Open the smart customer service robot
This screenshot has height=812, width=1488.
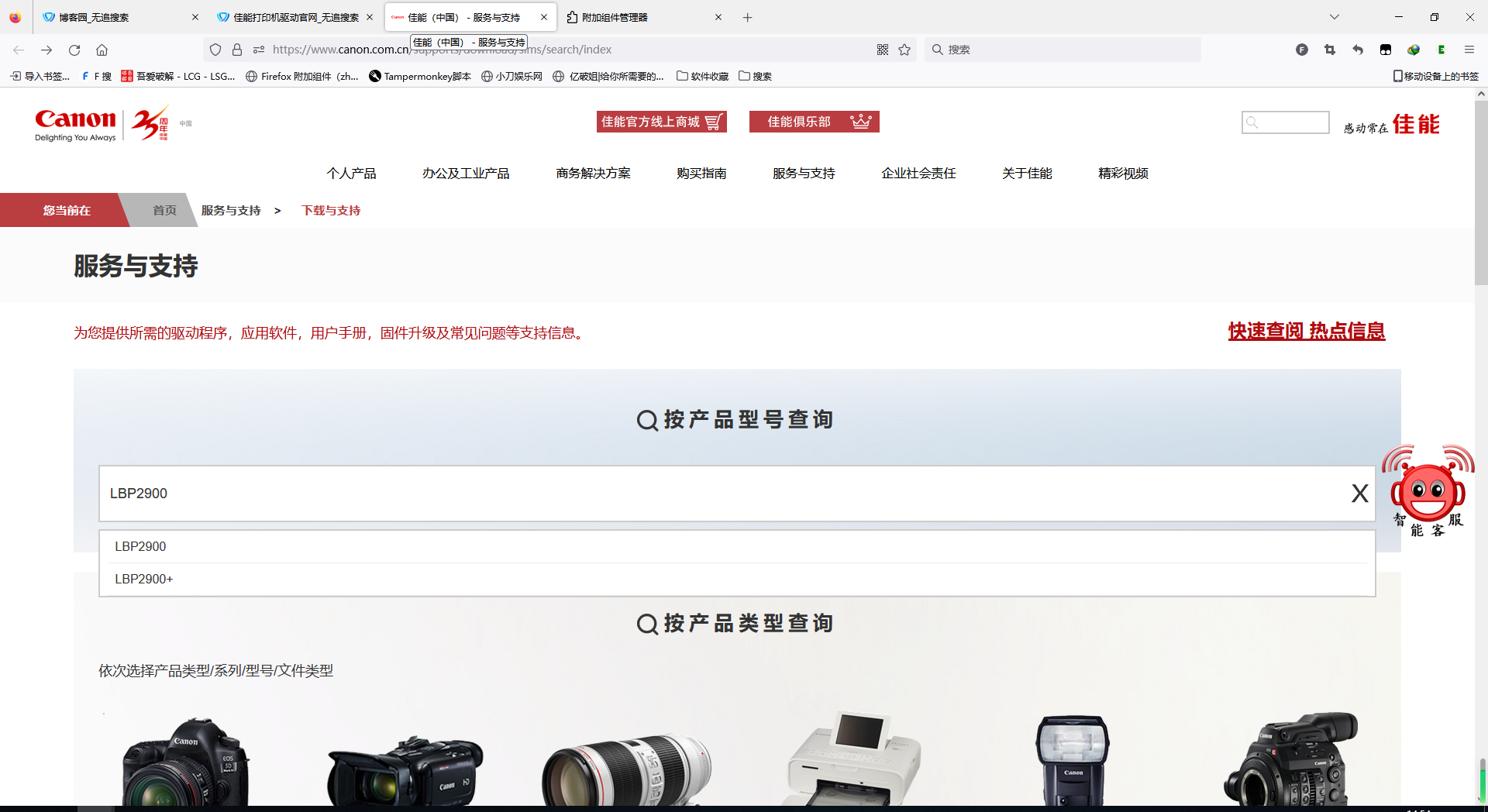1428,491
